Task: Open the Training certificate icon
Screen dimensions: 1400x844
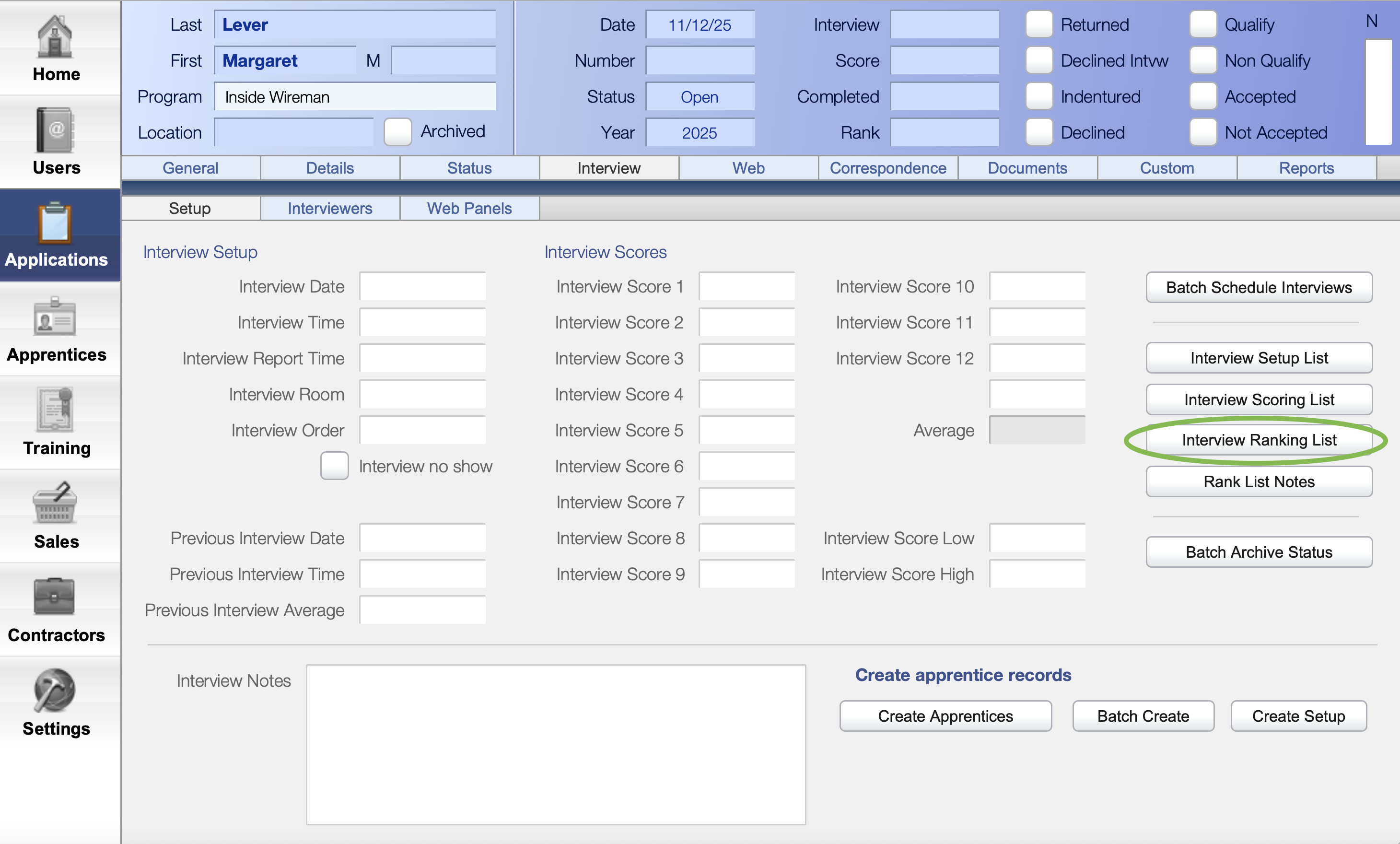Action: coord(55,410)
